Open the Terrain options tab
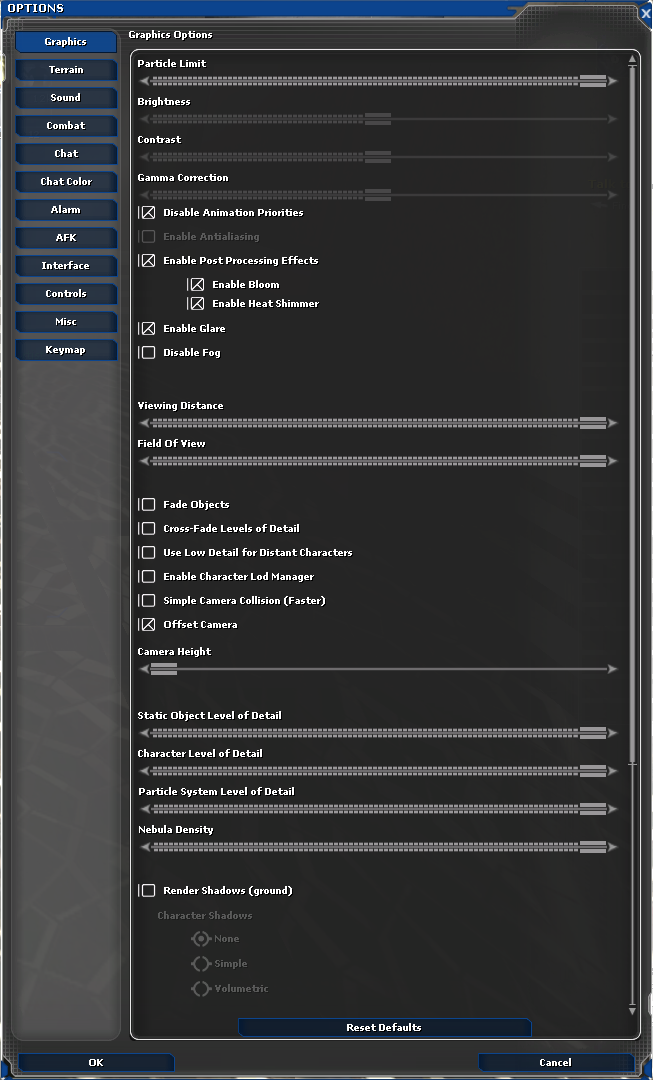The image size is (653, 1080). (x=65, y=70)
